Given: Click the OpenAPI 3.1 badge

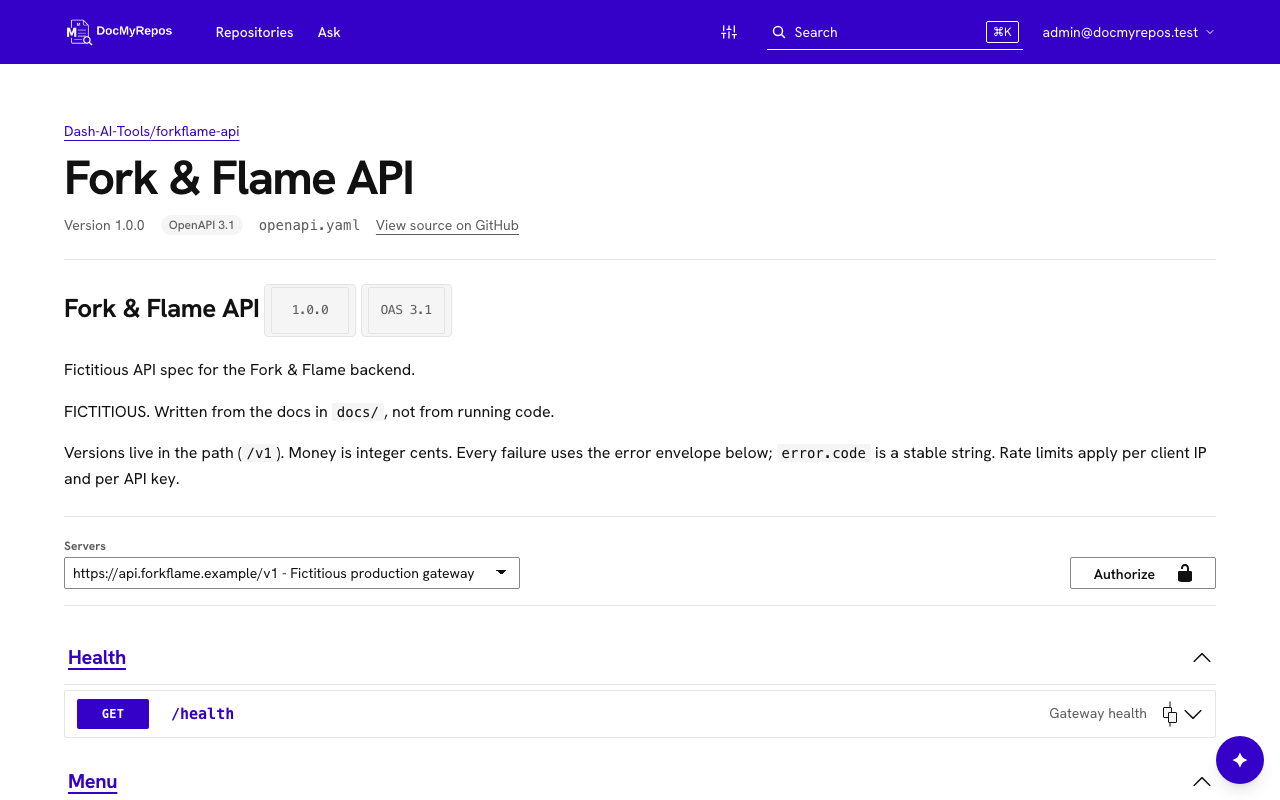Looking at the screenshot, I should (x=201, y=225).
